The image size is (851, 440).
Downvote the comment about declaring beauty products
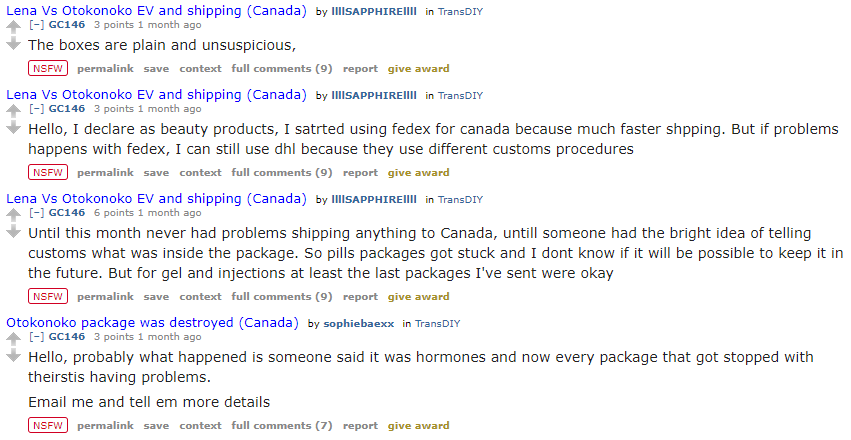[13, 128]
